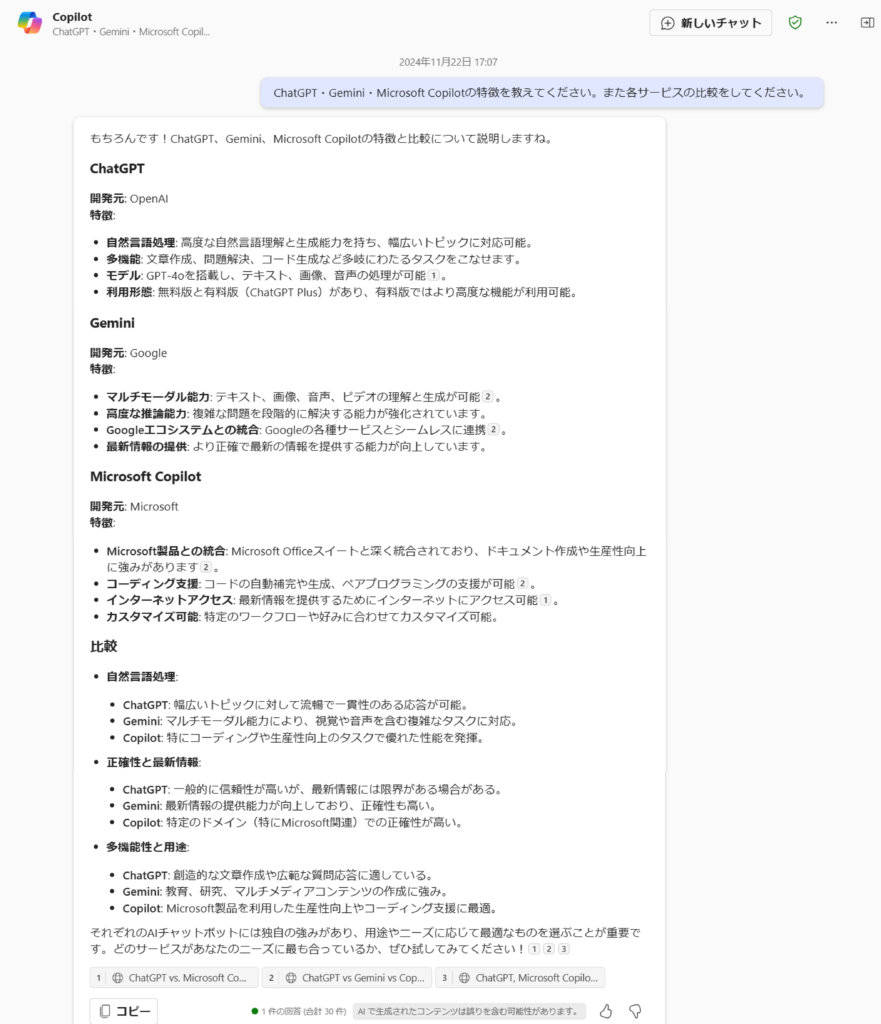
Task: Click the Gemini section heading
Action: tap(112, 323)
